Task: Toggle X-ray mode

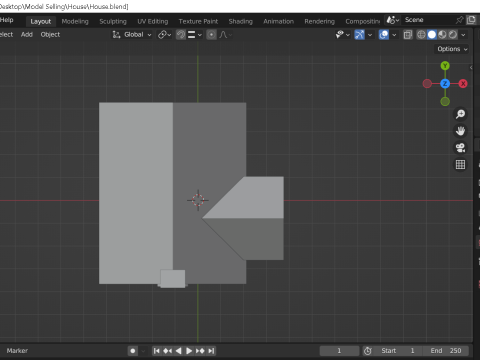Action: tap(408, 35)
